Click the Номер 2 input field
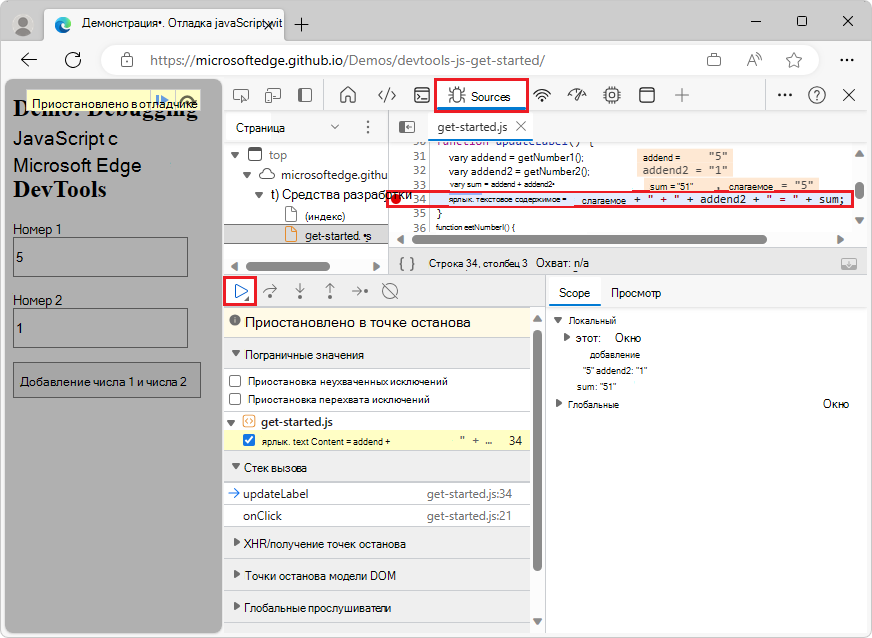This screenshot has height=638, width=872. pos(100,328)
